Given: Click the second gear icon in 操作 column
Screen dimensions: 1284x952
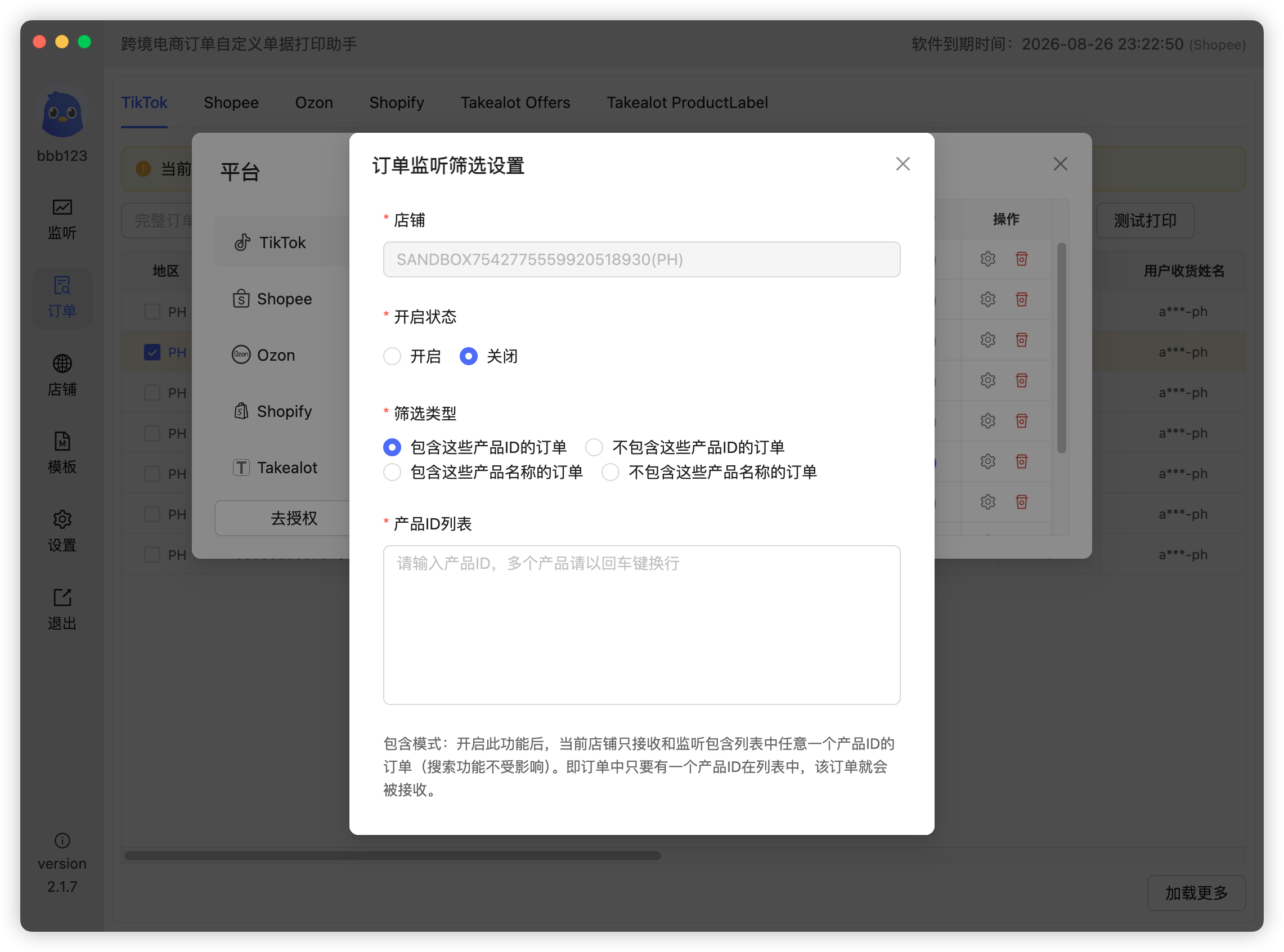Looking at the screenshot, I should point(988,299).
